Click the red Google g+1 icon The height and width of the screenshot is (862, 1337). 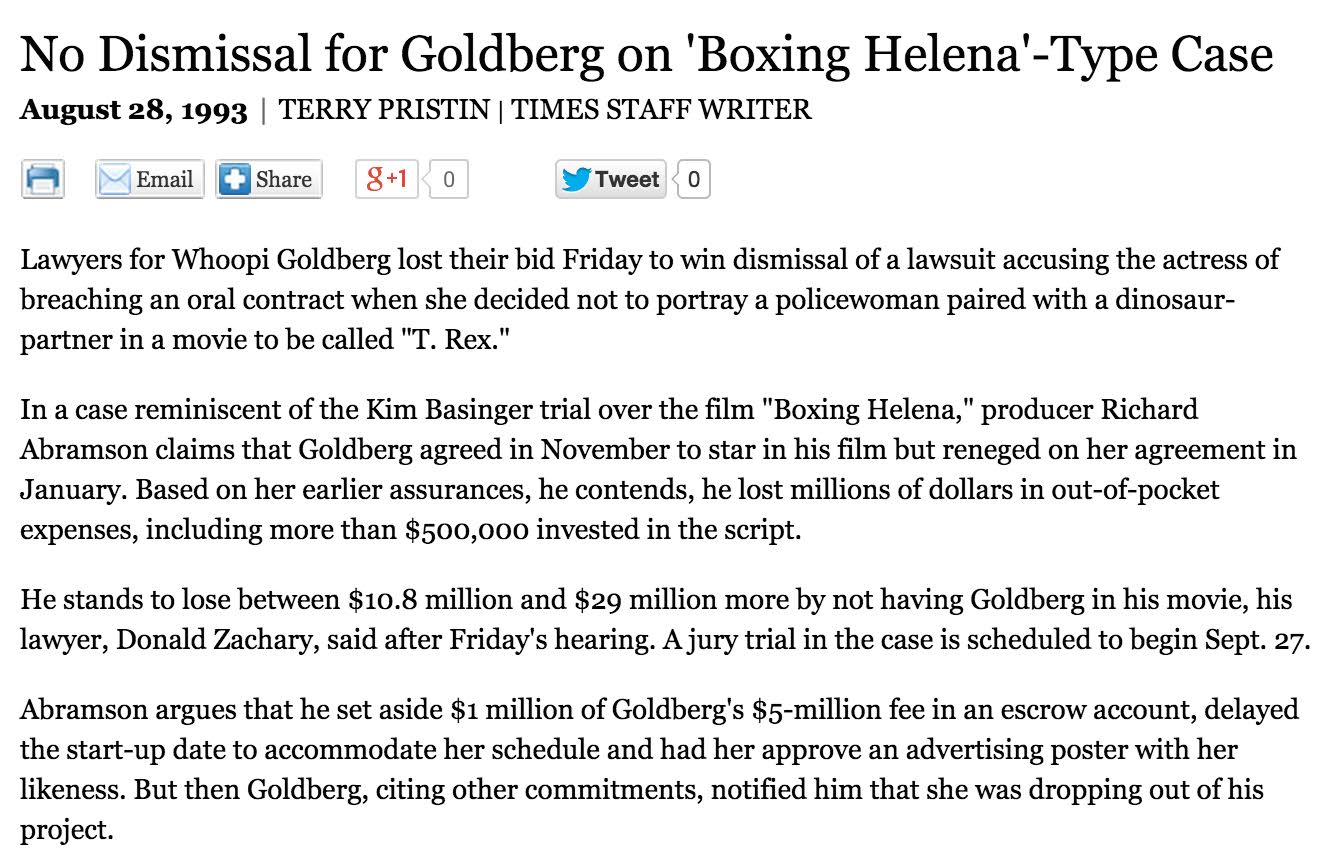point(387,179)
